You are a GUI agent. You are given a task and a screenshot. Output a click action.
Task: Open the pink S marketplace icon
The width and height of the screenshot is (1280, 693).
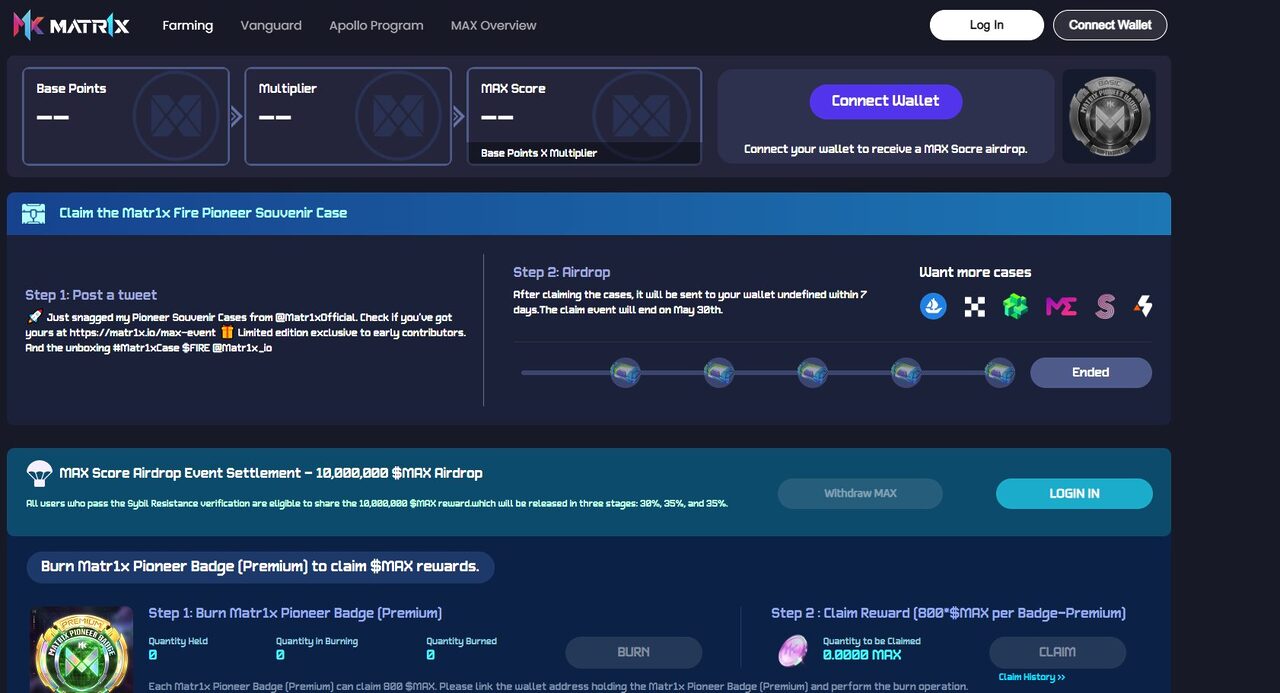coord(1104,306)
